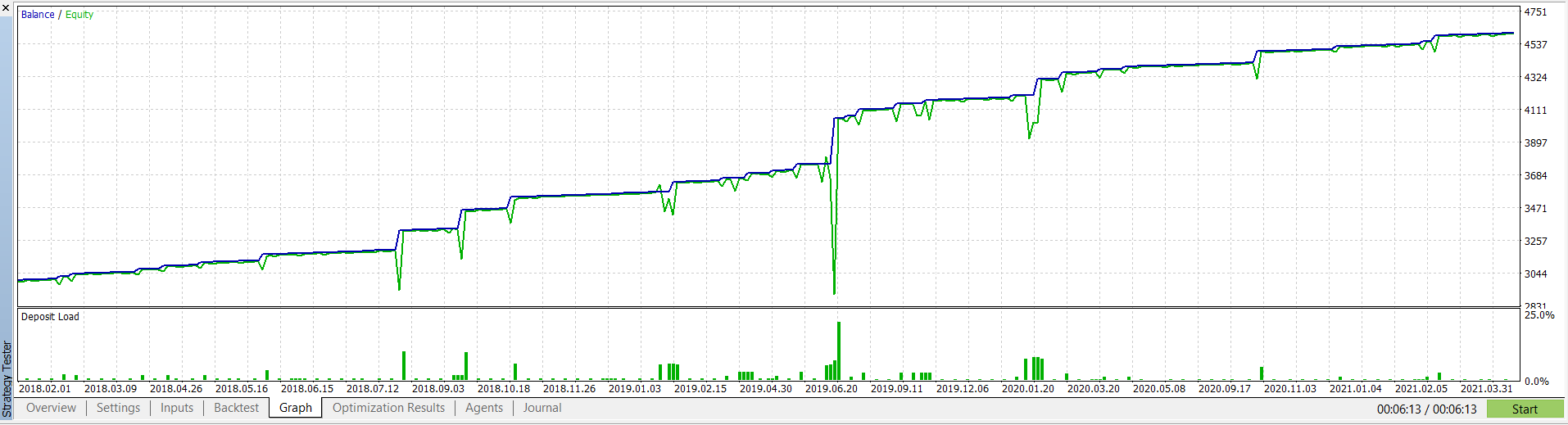The height and width of the screenshot is (425, 1568).
Task: Click the 2018.09.03 date label
Action: tap(438, 389)
